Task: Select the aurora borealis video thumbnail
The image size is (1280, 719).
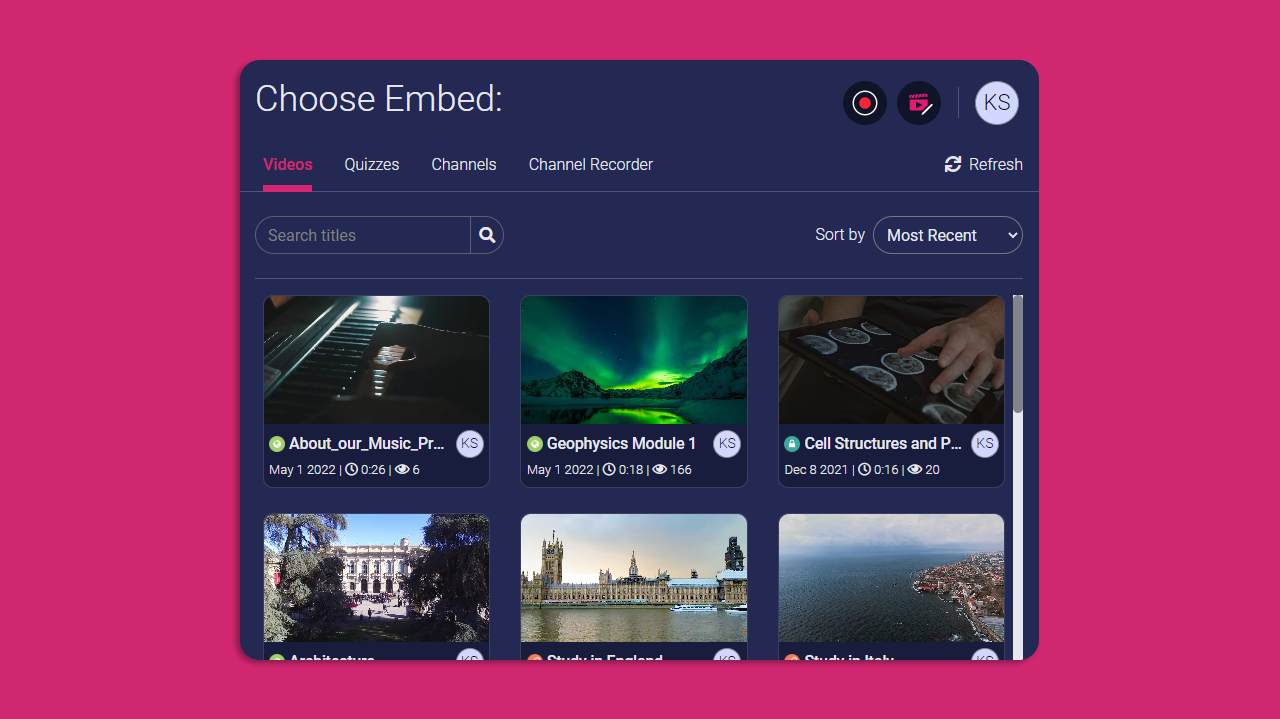Action: [634, 360]
